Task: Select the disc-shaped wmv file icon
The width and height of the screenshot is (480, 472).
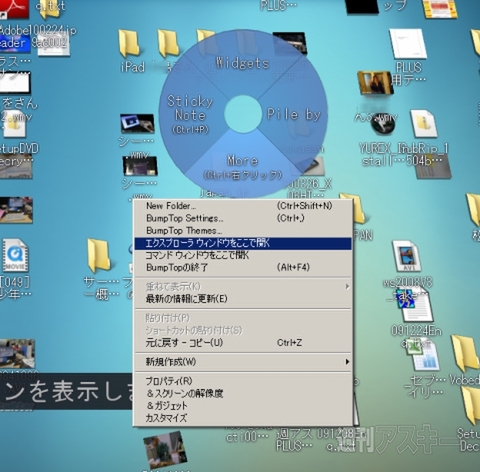Action: [383, 124]
